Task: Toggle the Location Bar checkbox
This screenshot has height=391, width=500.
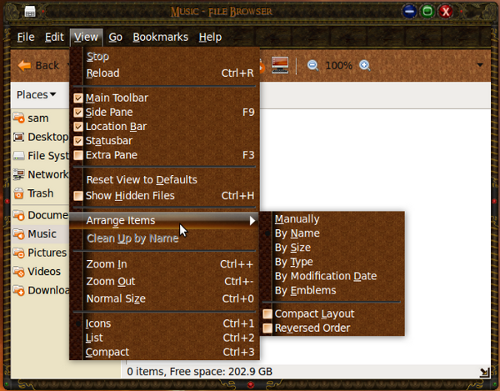Action: [78, 127]
